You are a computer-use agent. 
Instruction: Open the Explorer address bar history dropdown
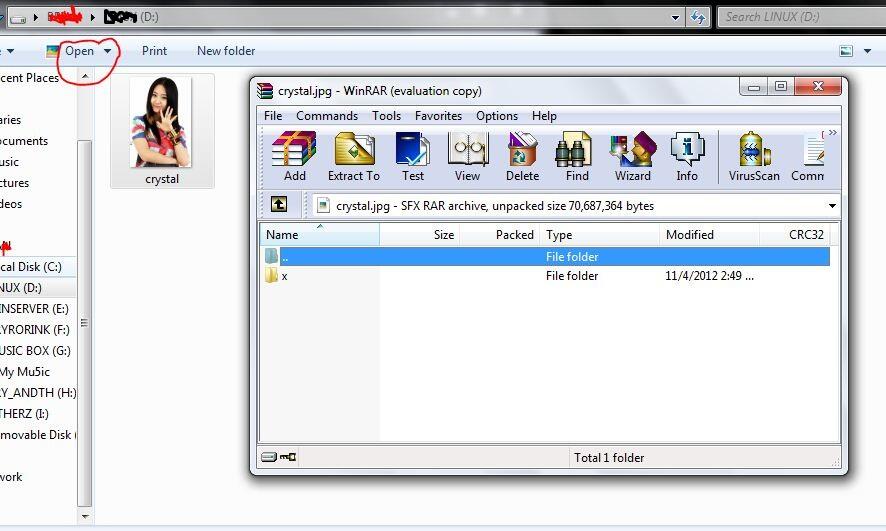pyautogui.click(x=675, y=18)
